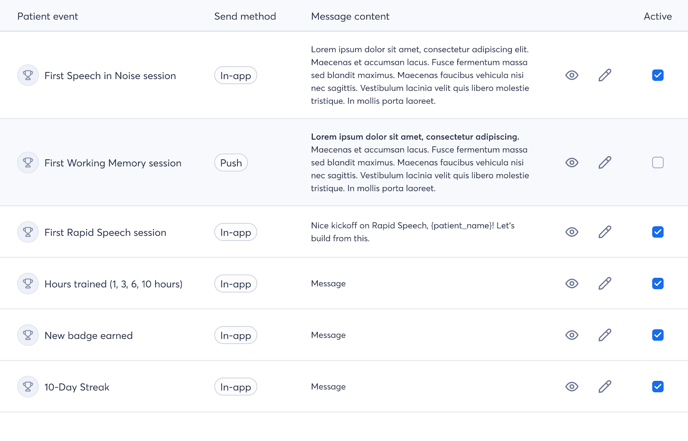
Task: Edit the First Speech in Noise message
Action: click(x=605, y=75)
